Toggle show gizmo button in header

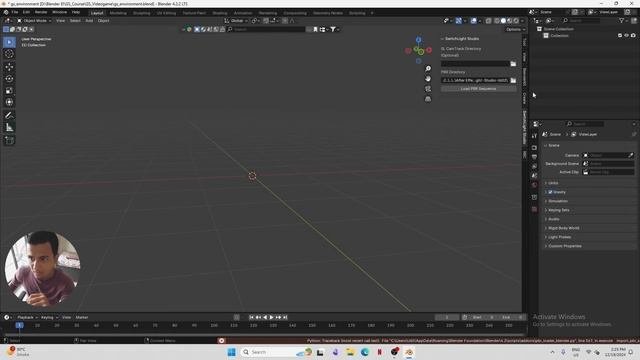pyautogui.click(x=458, y=20)
